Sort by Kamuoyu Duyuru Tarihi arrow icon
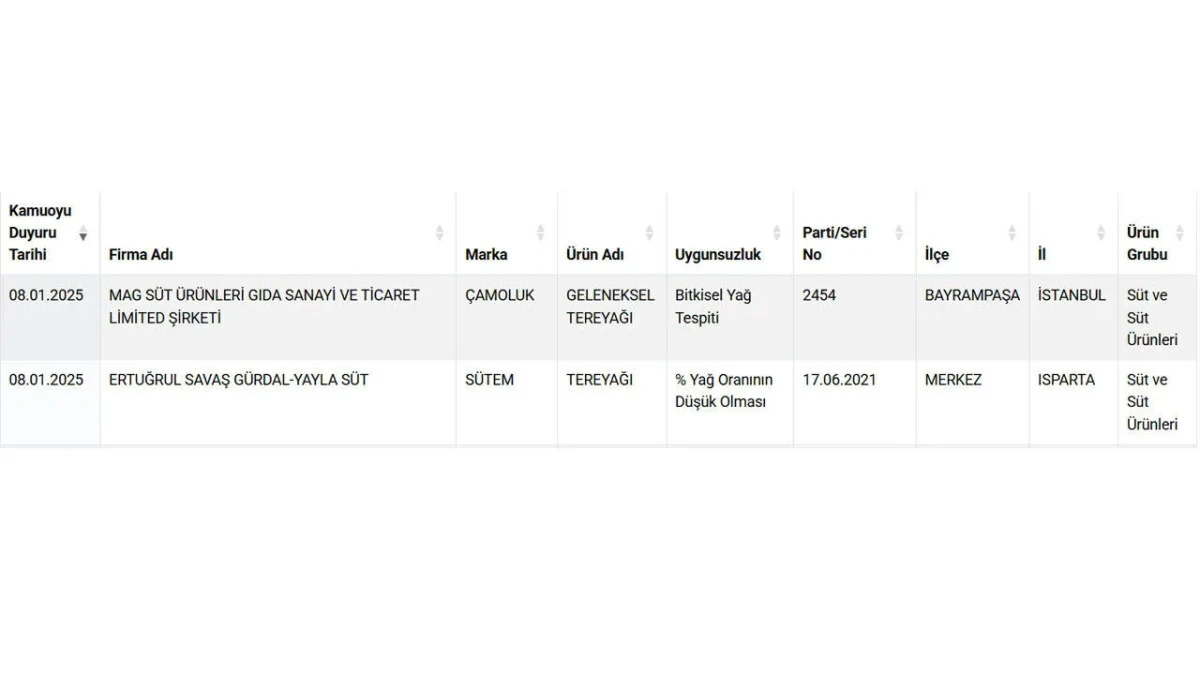 (83, 233)
